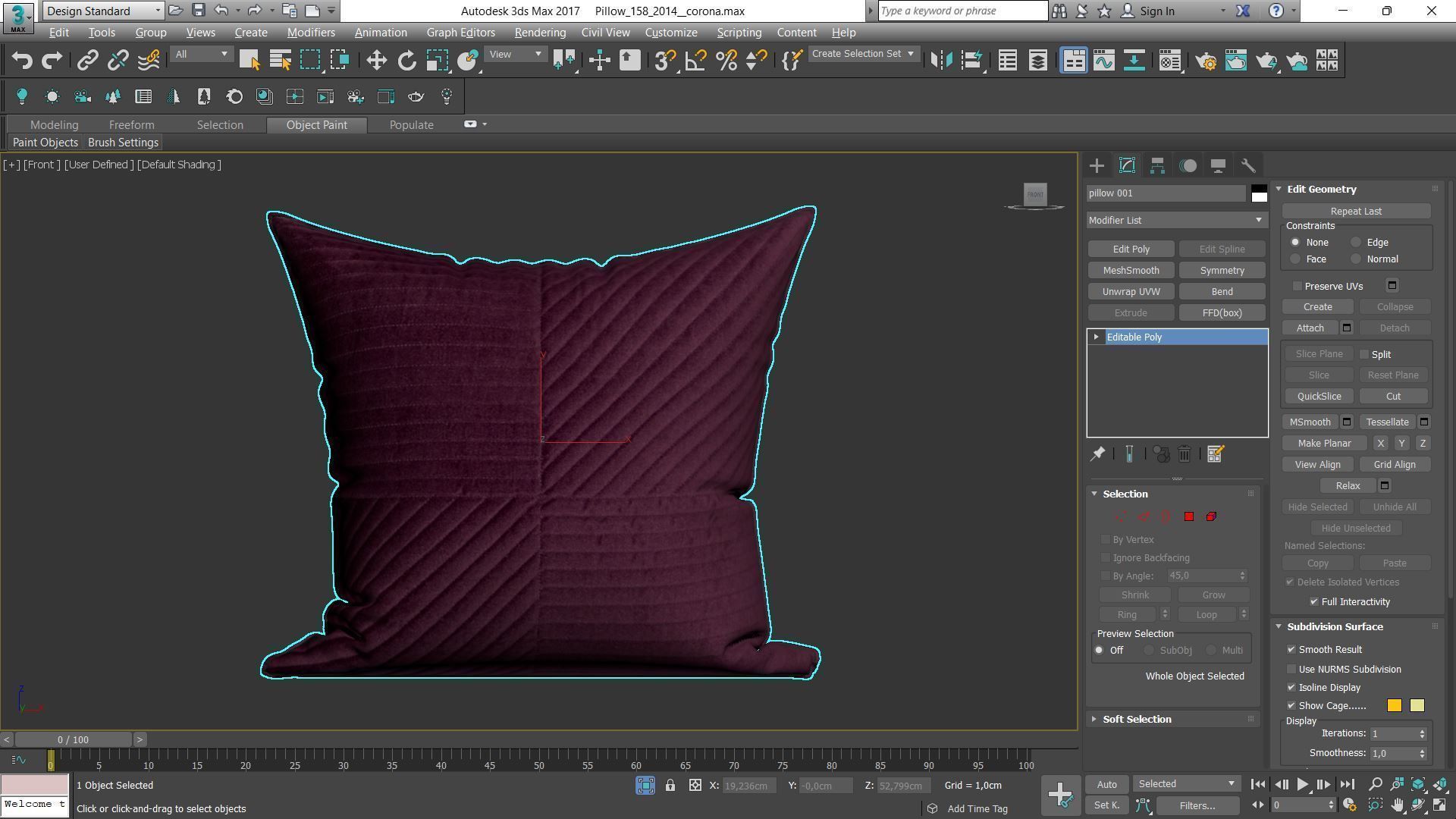This screenshot has height=819, width=1456.
Task: Open Render Setup teapot icon
Action: [x=1206, y=60]
